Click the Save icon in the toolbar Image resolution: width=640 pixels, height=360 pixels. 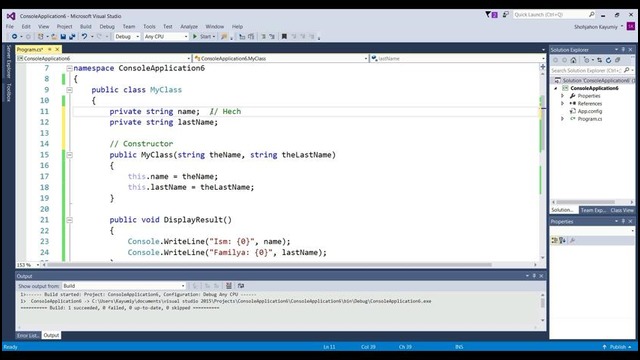pos(63,37)
